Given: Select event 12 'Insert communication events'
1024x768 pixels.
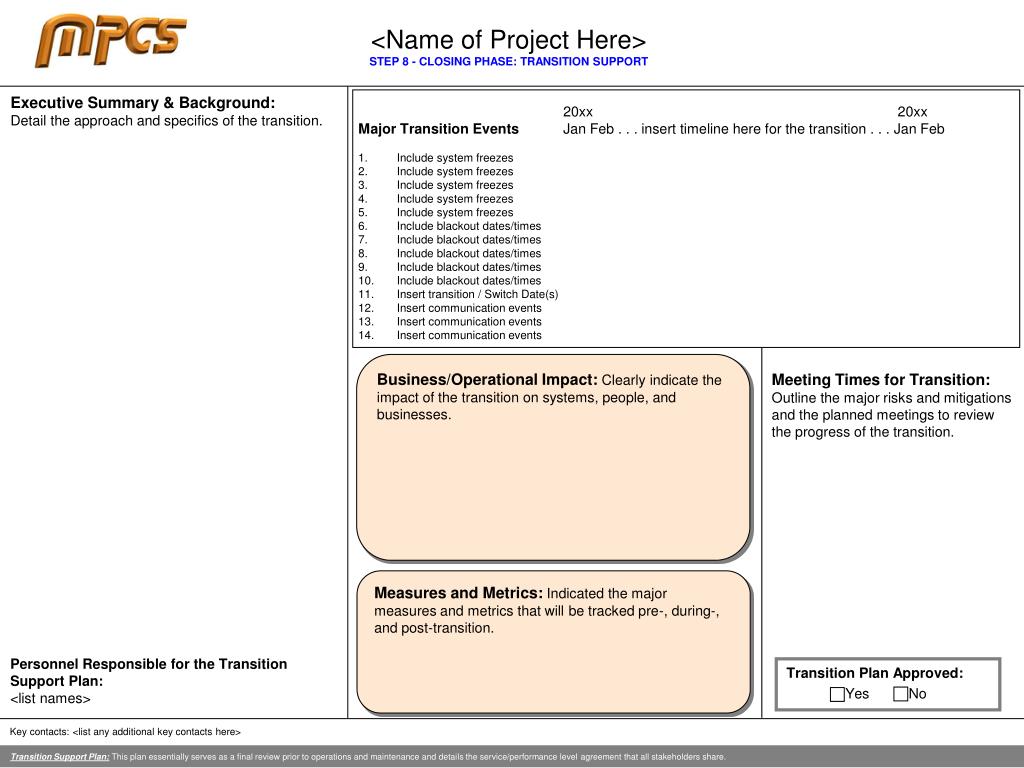Looking at the screenshot, I should tap(469, 308).
